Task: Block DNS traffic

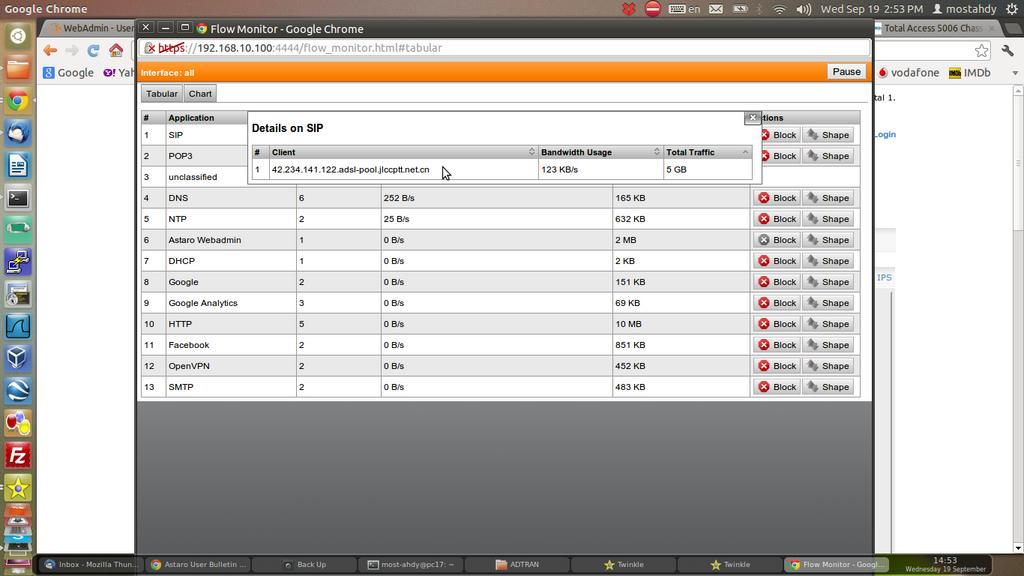Action: click(x=776, y=198)
